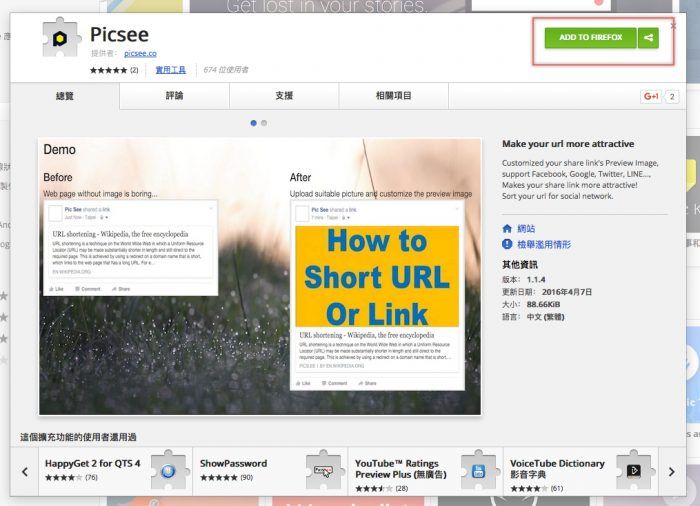Click the size value 88.66KiB
The image size is (700, 506).
(x=543, y=305)
